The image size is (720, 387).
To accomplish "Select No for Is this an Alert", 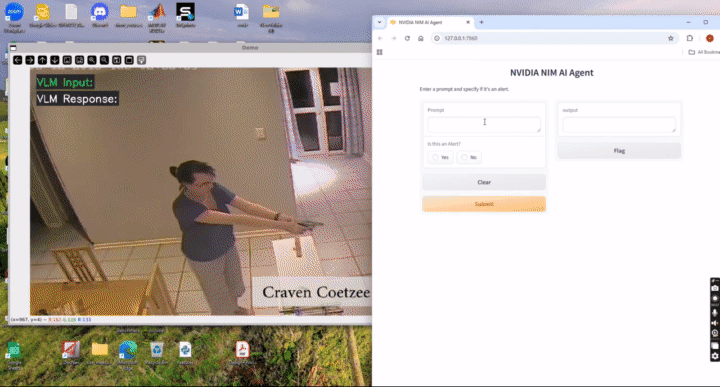I will [x=469, y=157].
